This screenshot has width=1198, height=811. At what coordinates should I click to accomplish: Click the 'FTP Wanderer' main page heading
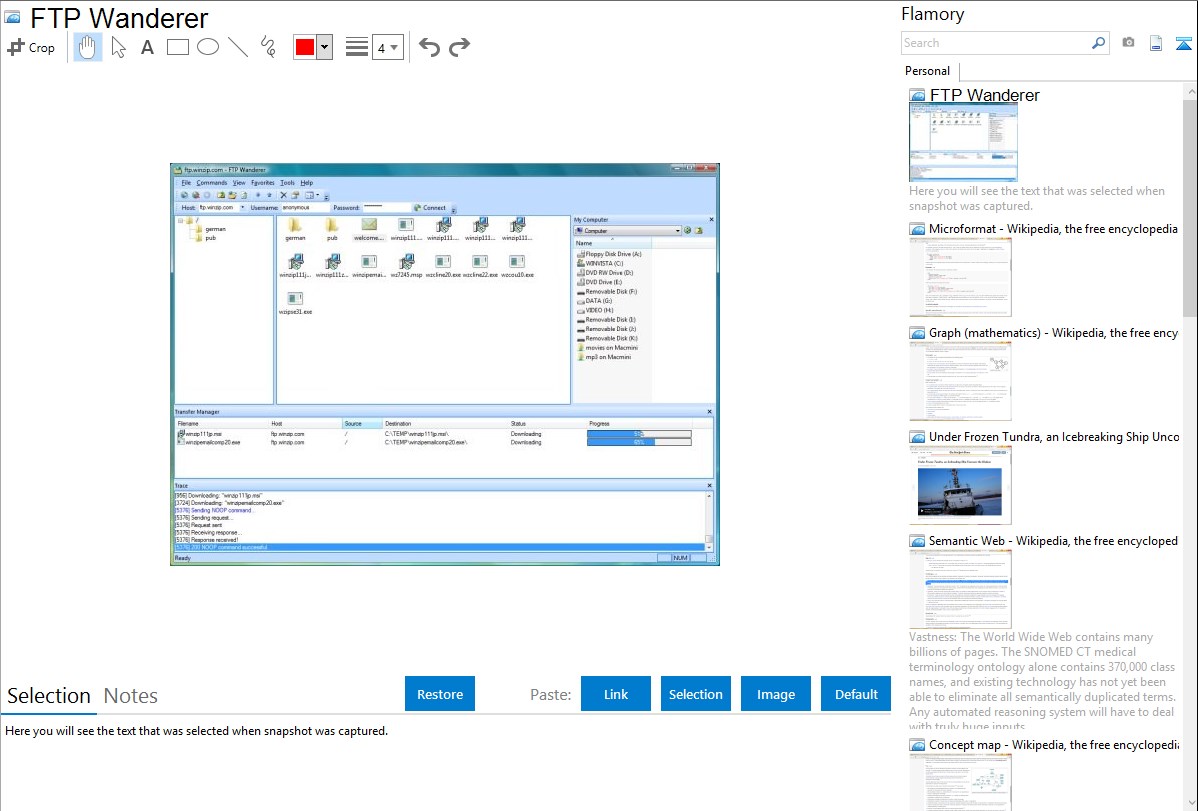point(119,18)
